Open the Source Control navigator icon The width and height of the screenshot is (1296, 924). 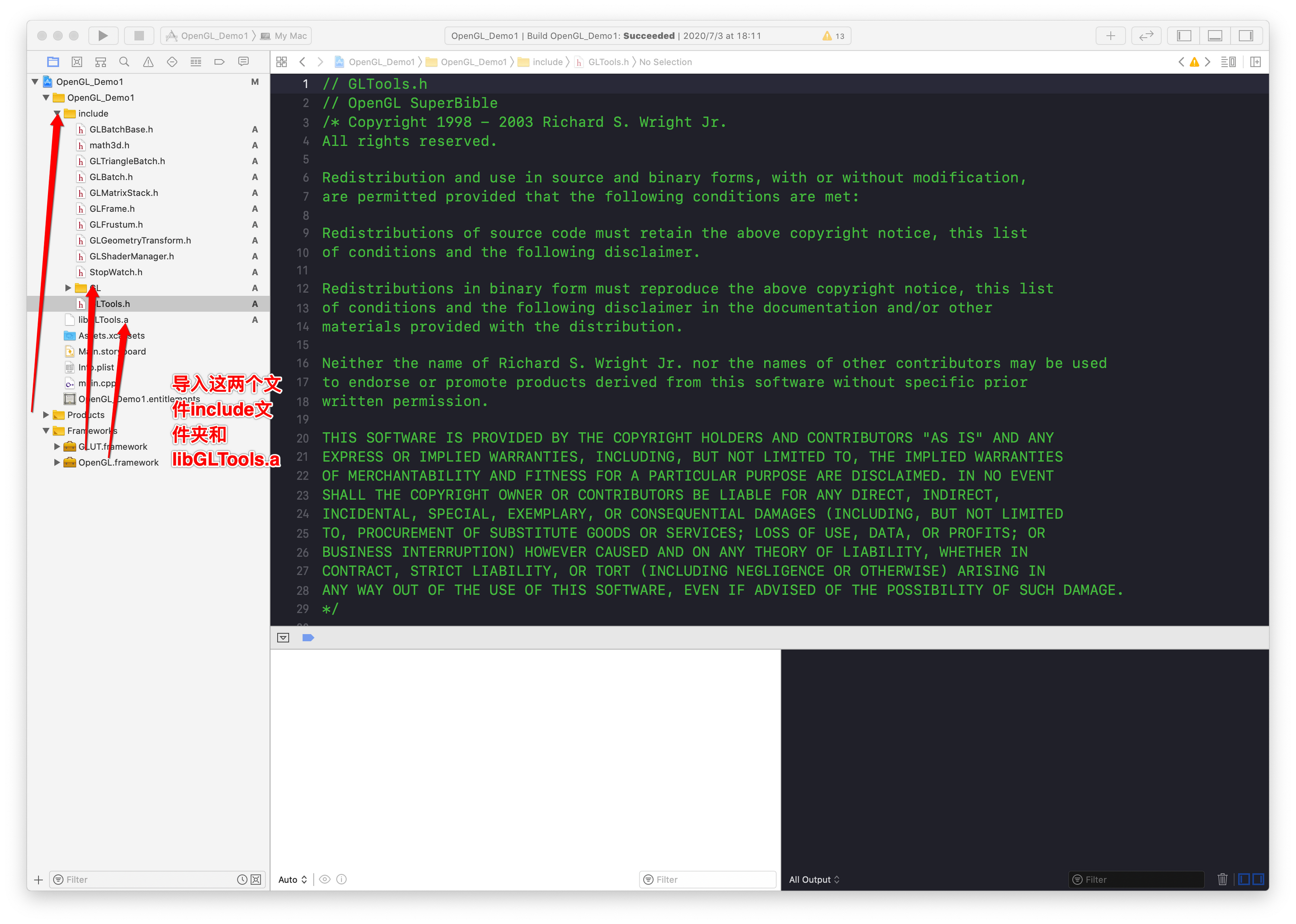77,62
